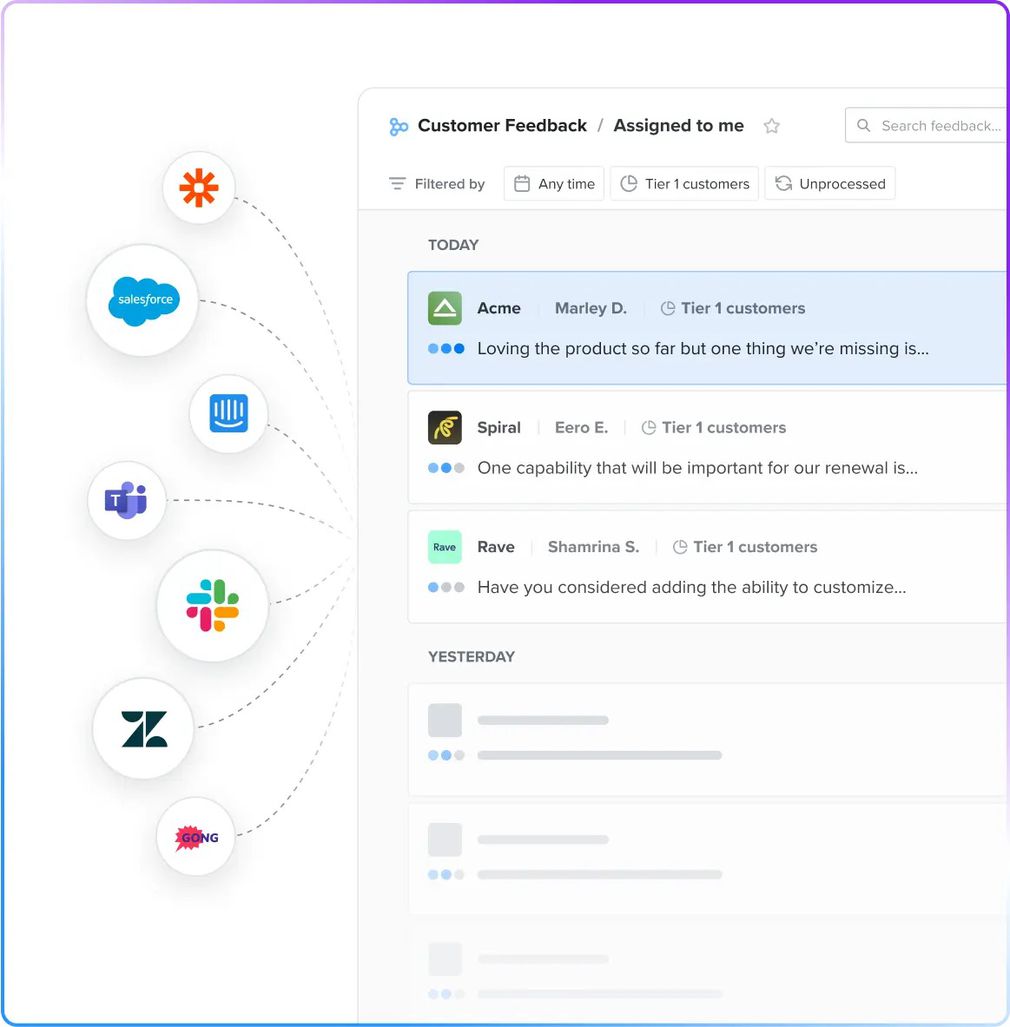
Task: Click Tier 1 customers tag on Acme
Action: (733, 308)
